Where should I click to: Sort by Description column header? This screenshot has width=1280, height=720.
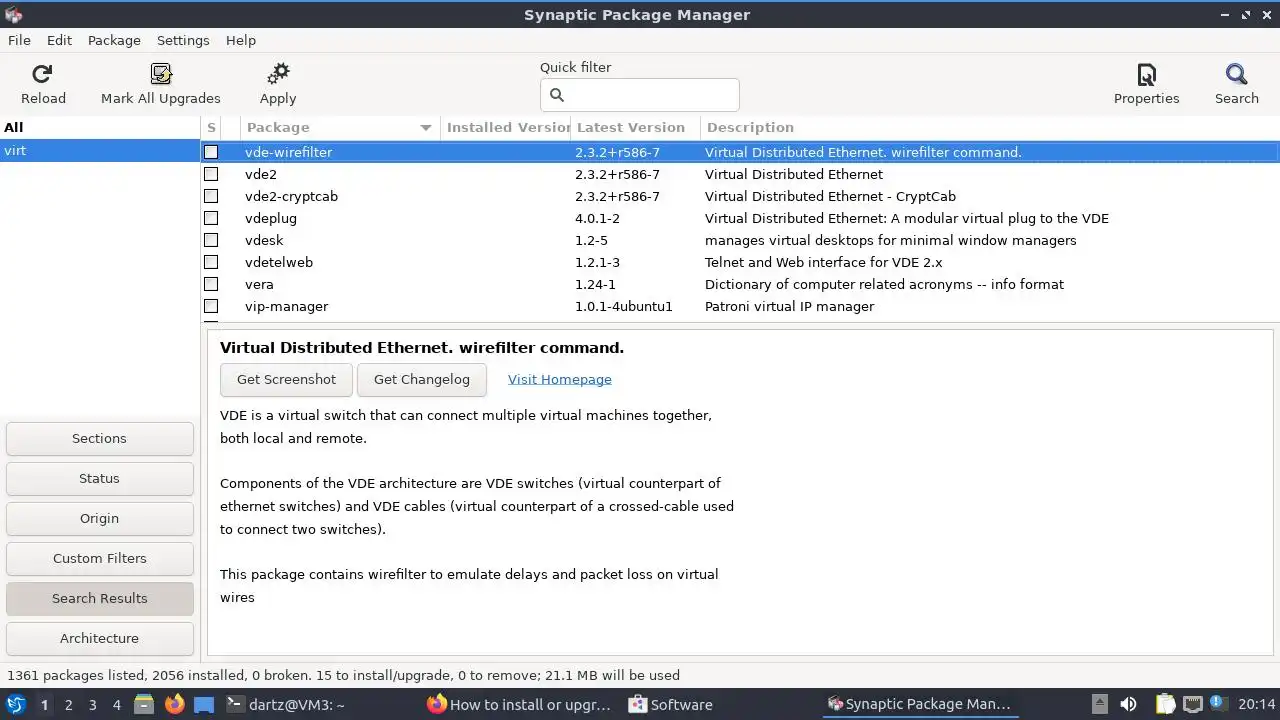click(x=989, y=127)
